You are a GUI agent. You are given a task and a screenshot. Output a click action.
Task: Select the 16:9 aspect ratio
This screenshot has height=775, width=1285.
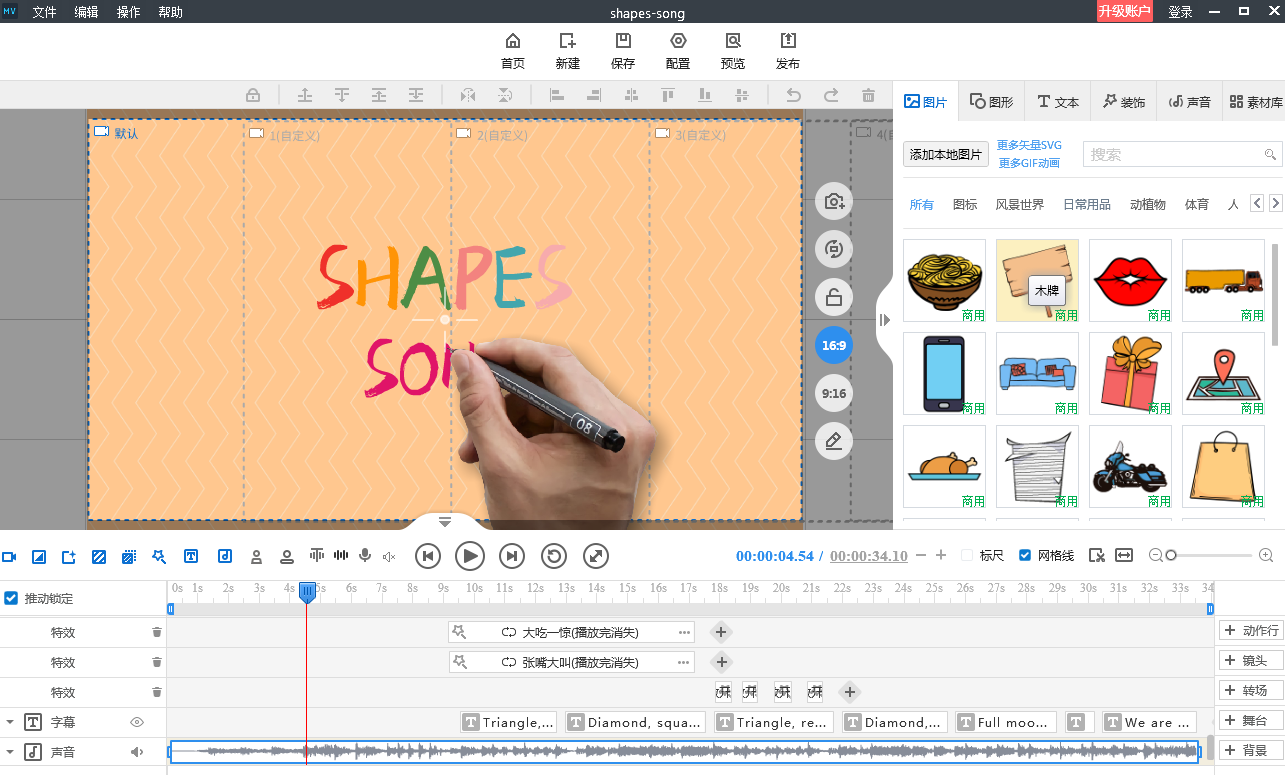pos(834,345)
